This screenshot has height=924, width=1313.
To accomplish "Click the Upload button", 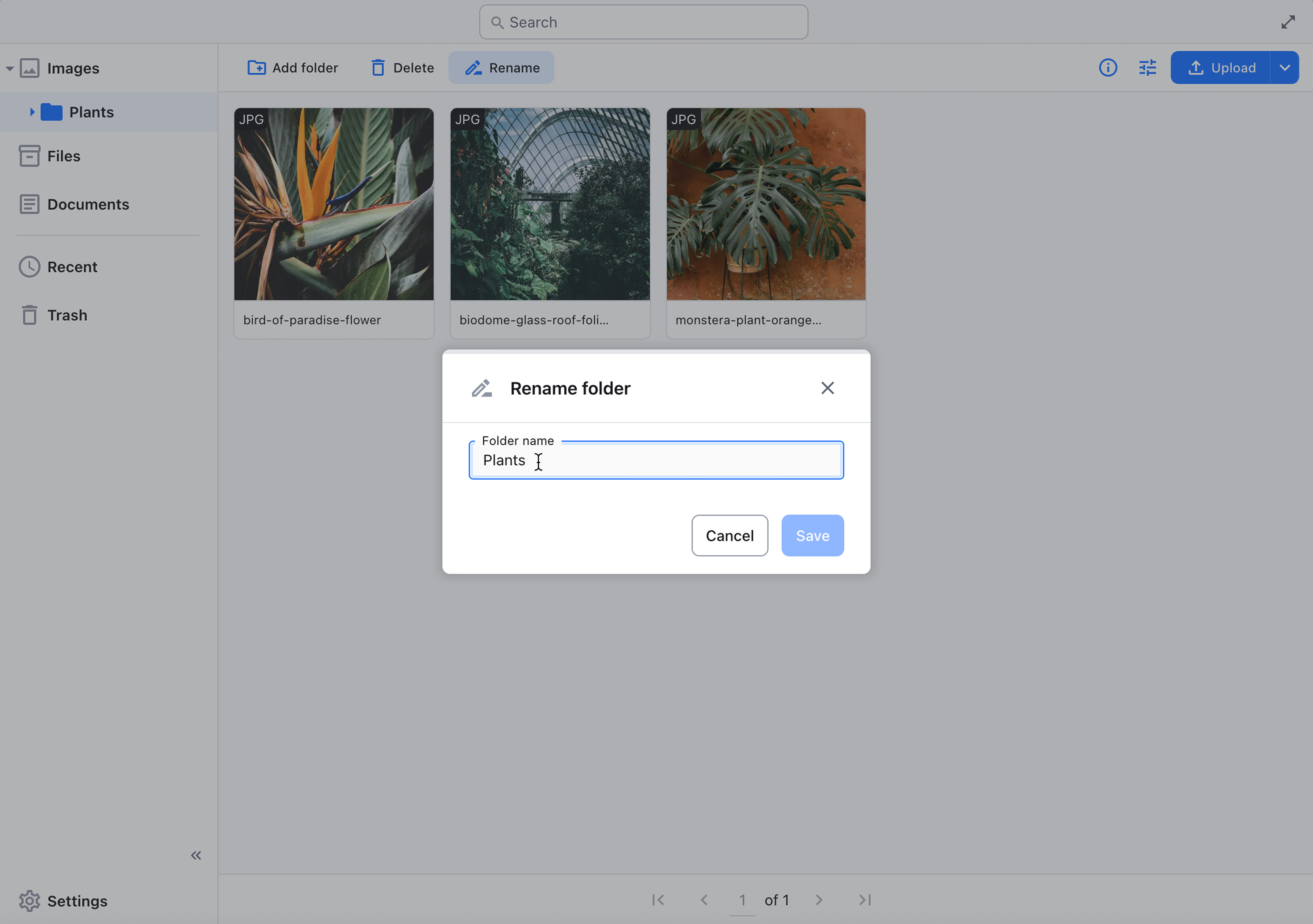I will coord(1220,67).
